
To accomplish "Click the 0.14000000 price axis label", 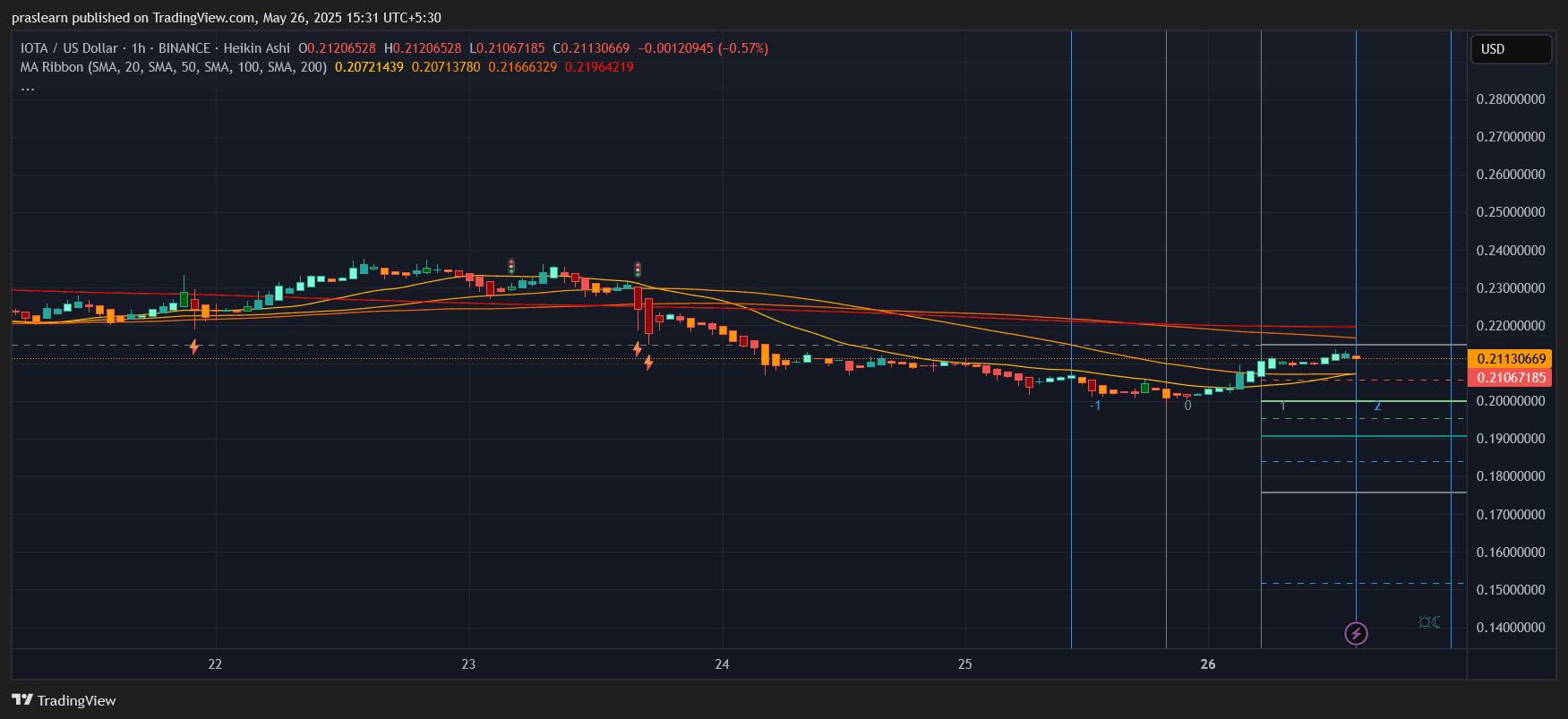I will click(x=1511, y=628).
